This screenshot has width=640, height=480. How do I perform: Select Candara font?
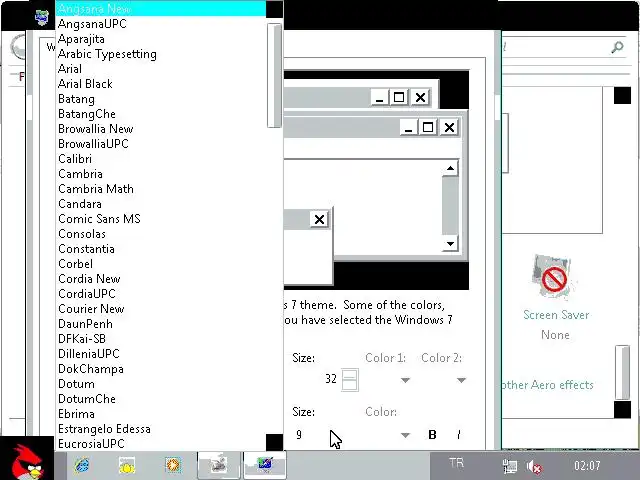coord(161,204)
